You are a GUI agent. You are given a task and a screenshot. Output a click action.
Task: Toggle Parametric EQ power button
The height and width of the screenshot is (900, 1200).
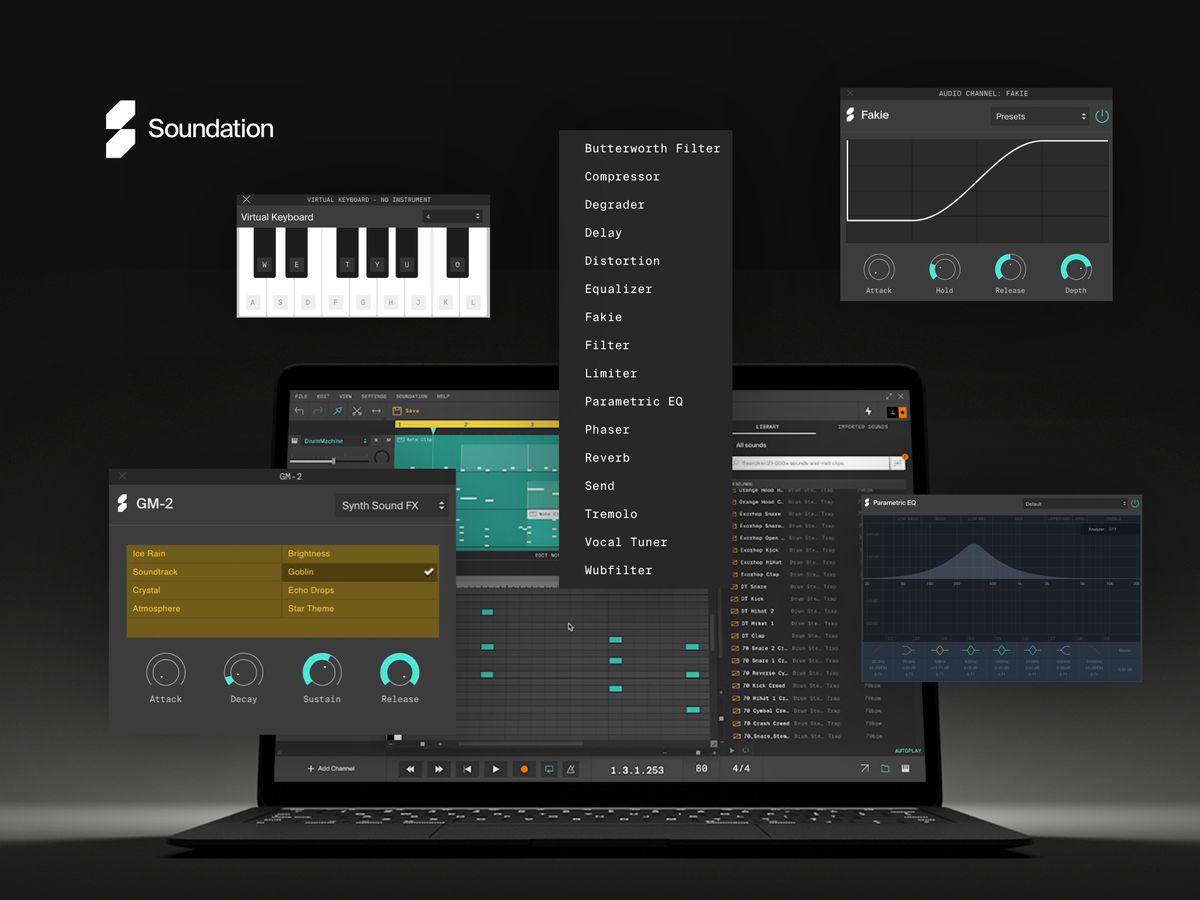pos(1135,503)
